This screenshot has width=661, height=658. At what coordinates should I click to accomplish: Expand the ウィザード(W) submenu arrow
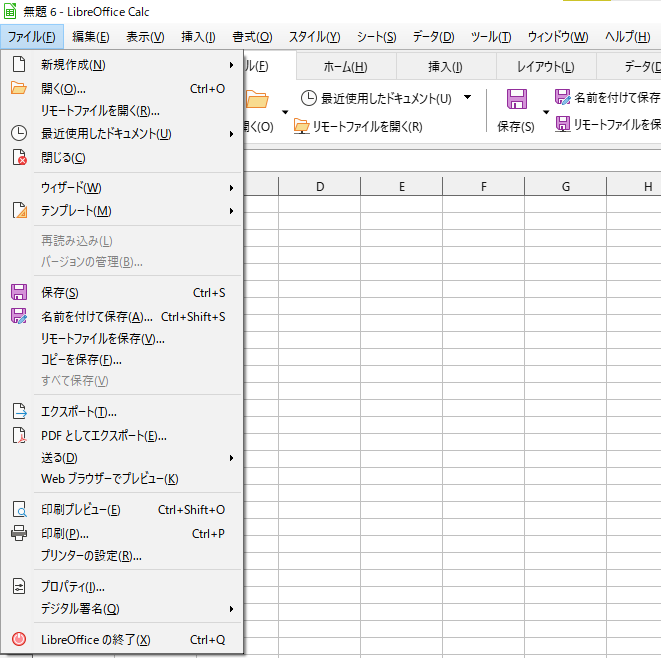231,188
